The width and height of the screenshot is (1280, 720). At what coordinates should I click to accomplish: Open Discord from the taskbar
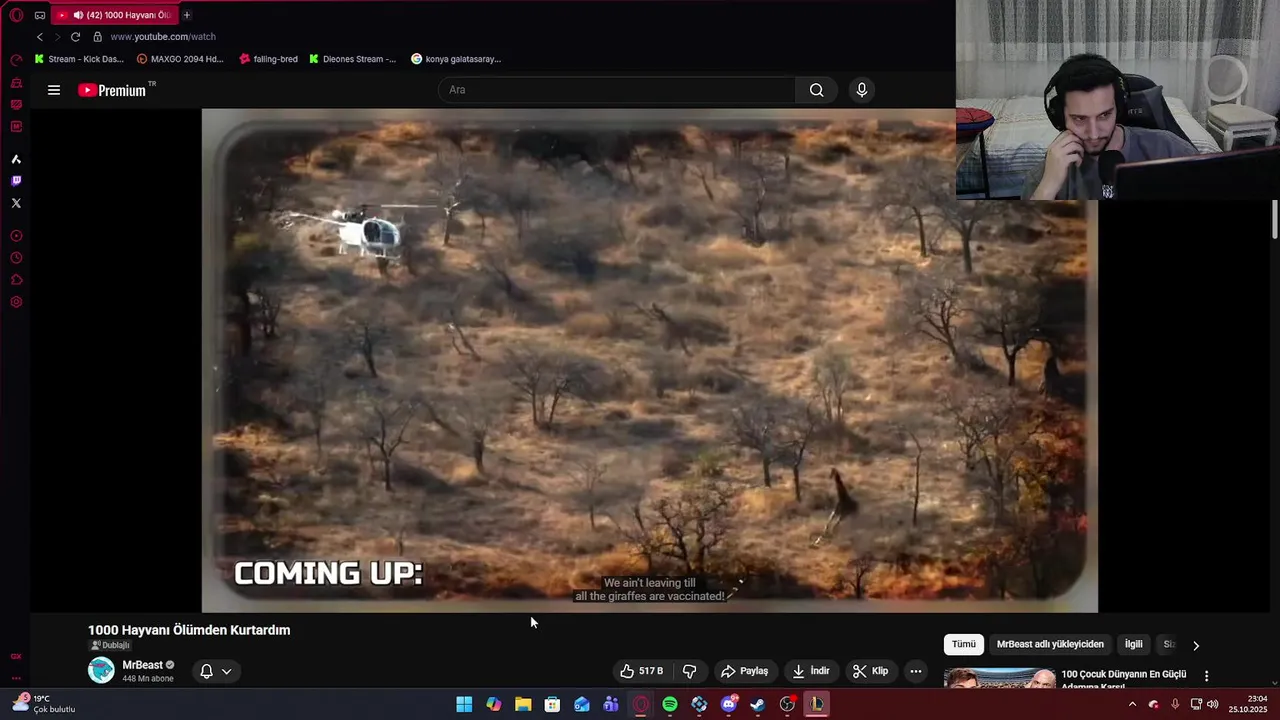[x=729, y=705]
